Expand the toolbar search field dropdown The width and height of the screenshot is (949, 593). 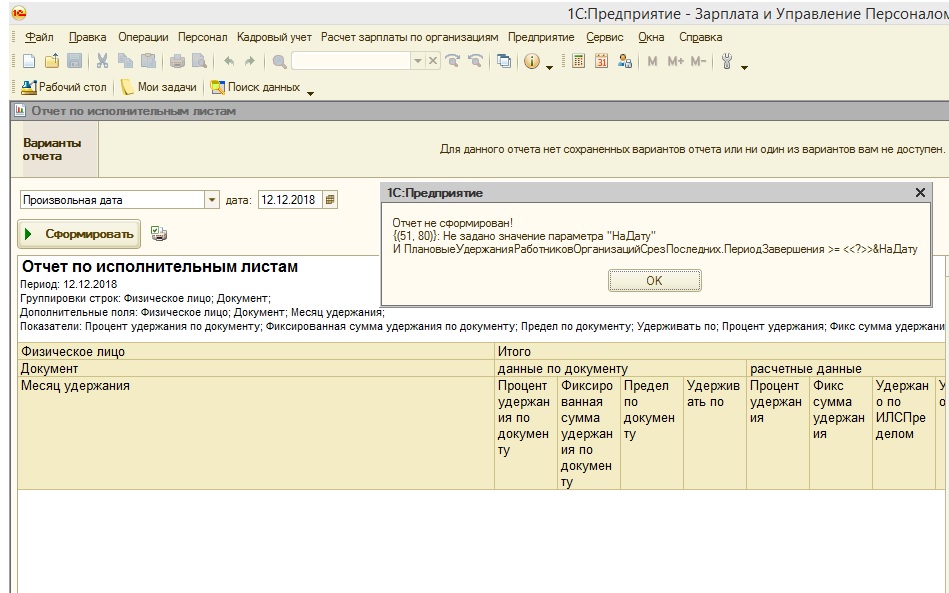(417, 61)
